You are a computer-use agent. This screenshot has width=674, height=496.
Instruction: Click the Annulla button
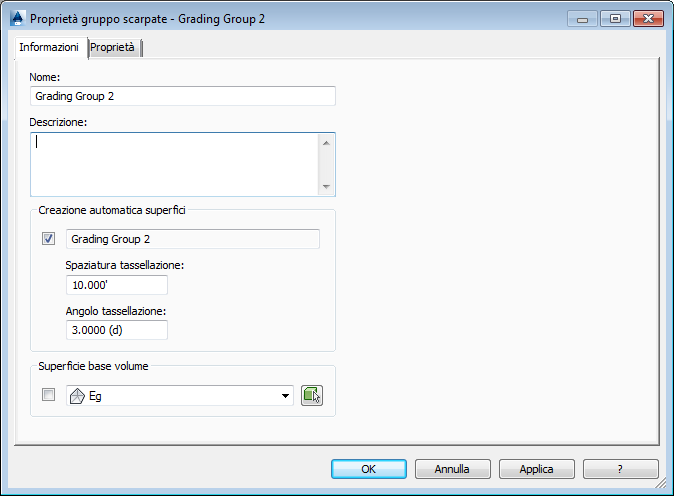click(452, 468)
